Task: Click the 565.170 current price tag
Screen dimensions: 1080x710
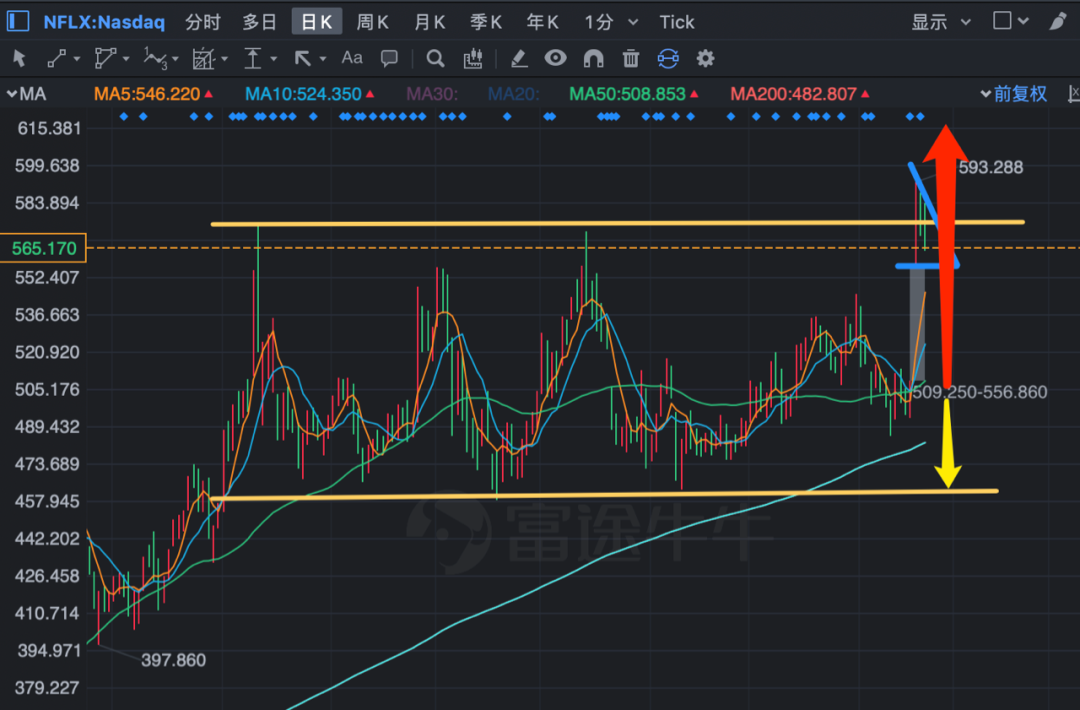Action: pos(43,248)
